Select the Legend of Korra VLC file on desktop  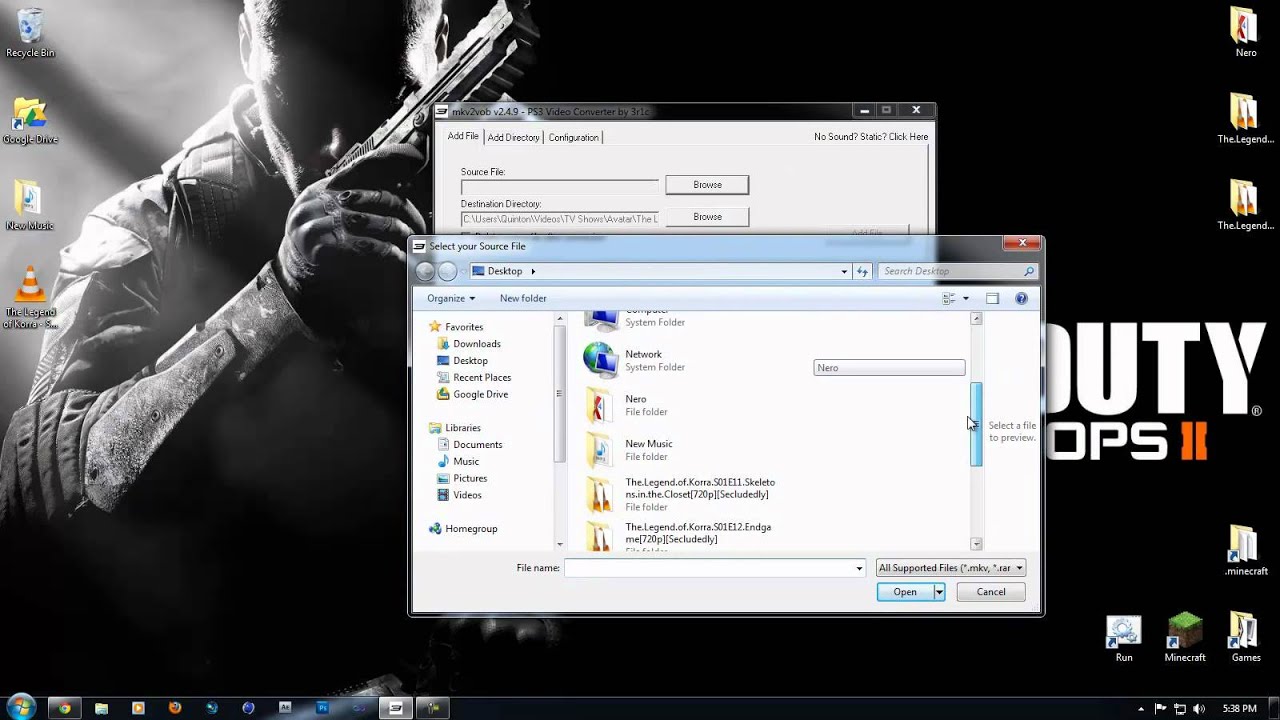click(x=30, y=298)
